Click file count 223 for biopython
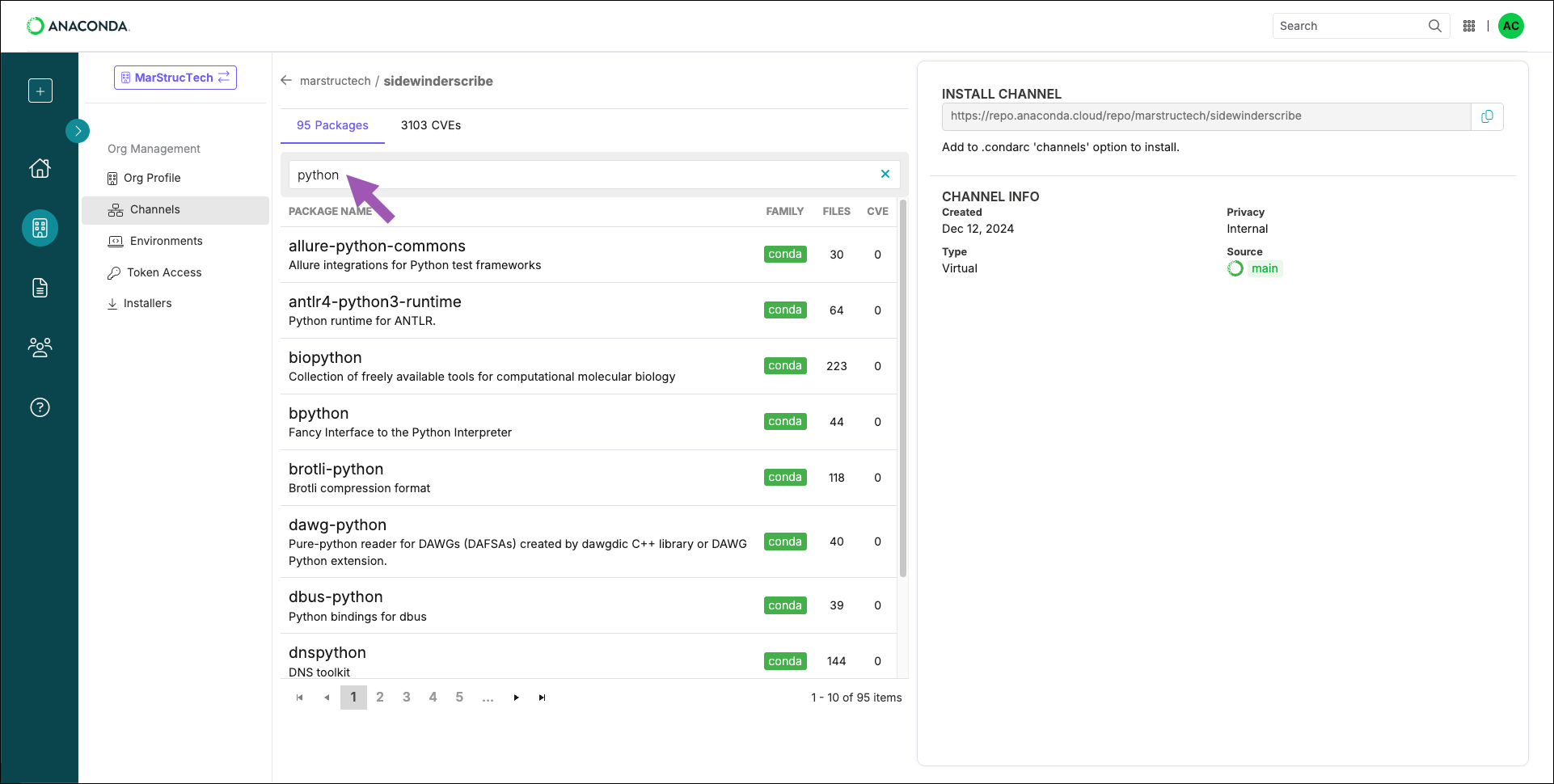Image resolution: width=1554 pixels, height=784 pixels. point(837,366)
